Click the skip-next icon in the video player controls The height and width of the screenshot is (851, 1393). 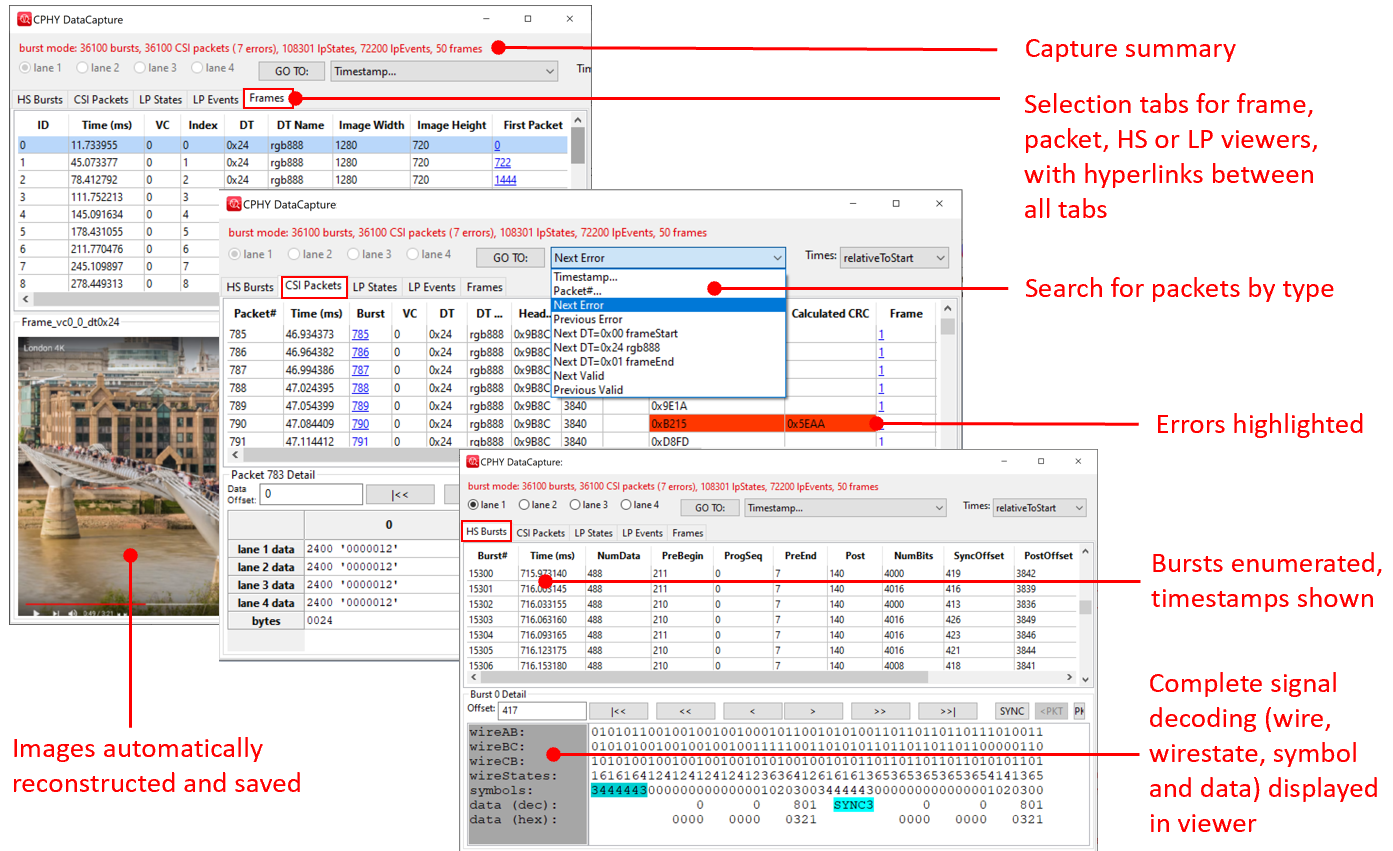(56, 613)
